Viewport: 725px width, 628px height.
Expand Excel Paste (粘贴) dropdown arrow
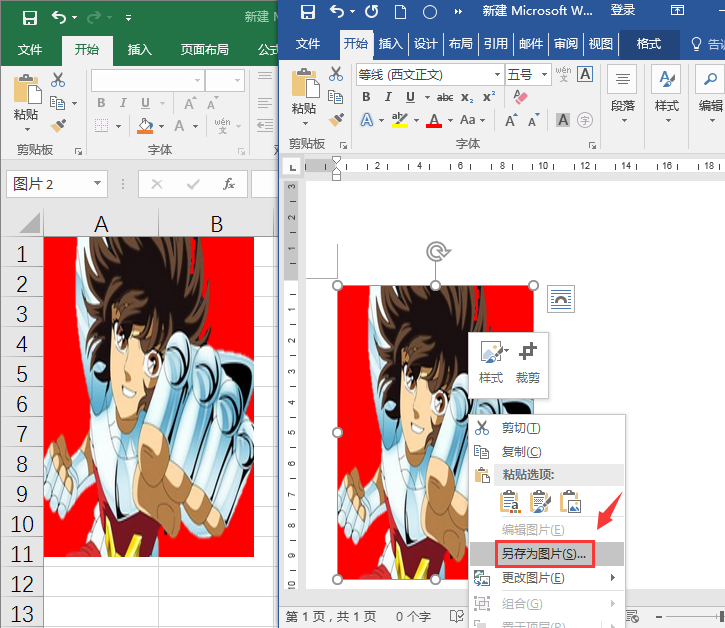click(x=27, y=129)
